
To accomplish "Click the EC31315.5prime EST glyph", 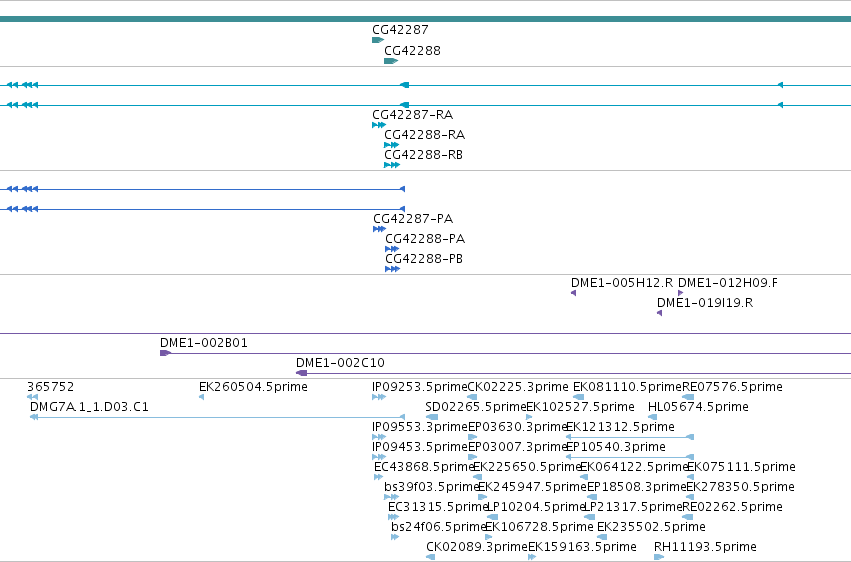I will tap(393, 517).
